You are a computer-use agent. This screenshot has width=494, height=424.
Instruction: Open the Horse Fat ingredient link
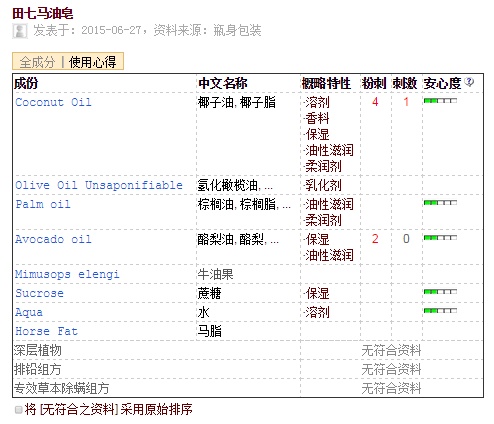[46, 331]
